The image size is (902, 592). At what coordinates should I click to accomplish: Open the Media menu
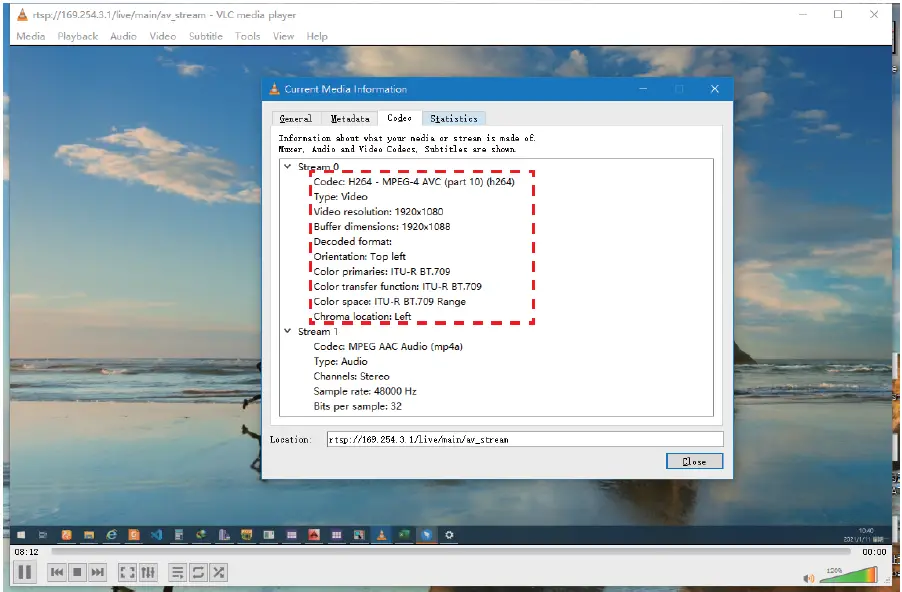30,36
